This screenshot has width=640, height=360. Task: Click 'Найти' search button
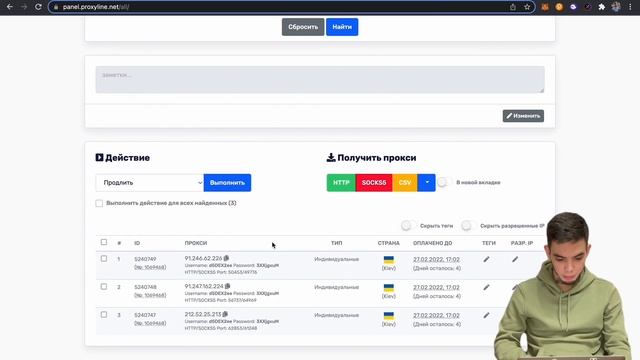pos(342,27)
